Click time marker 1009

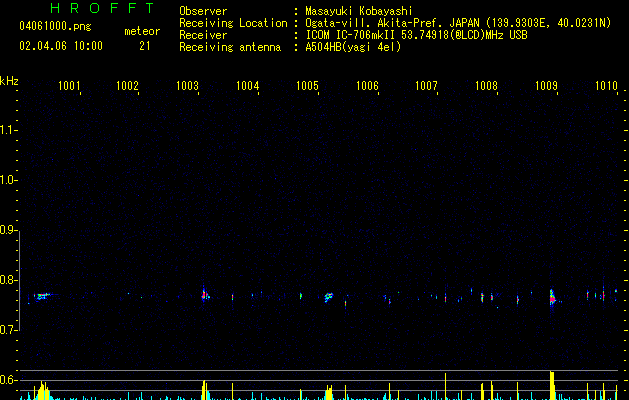tap(546, 86)
